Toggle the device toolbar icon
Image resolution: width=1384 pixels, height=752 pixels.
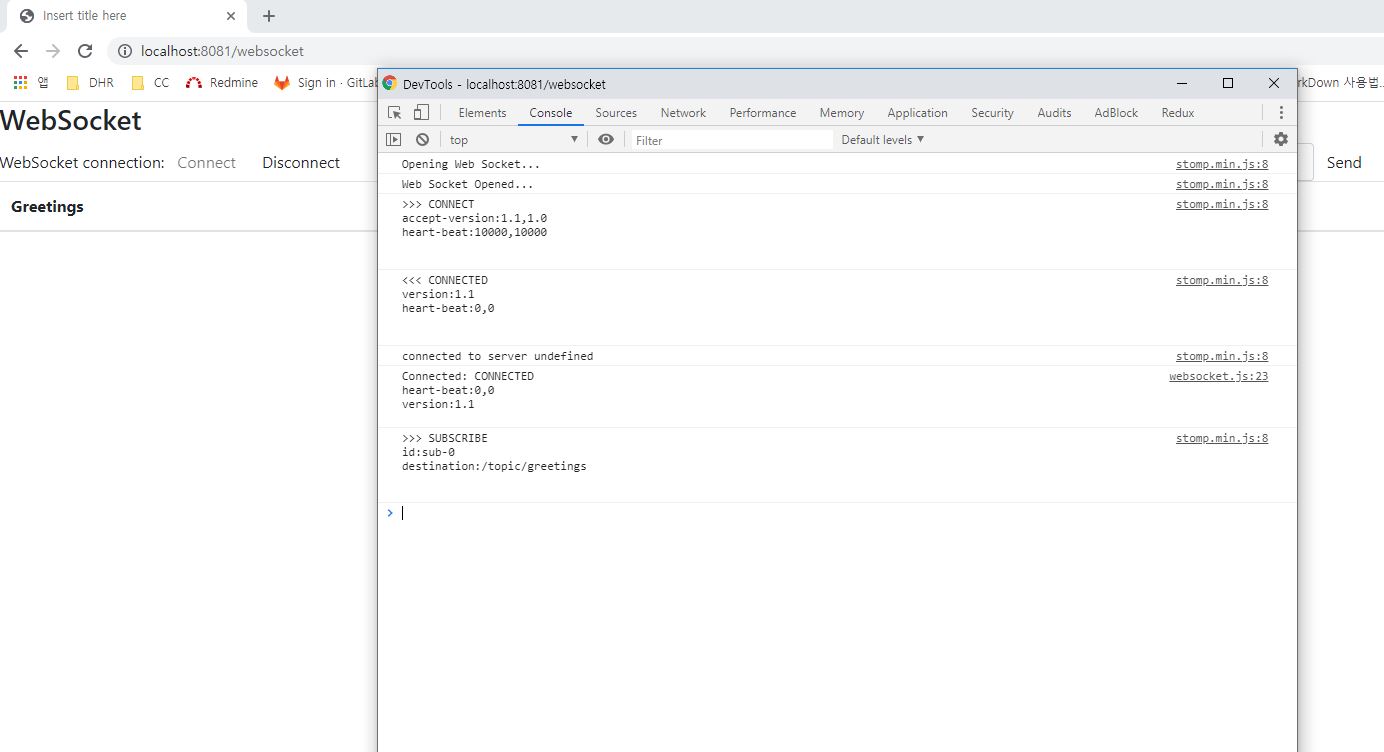[421, 113]
